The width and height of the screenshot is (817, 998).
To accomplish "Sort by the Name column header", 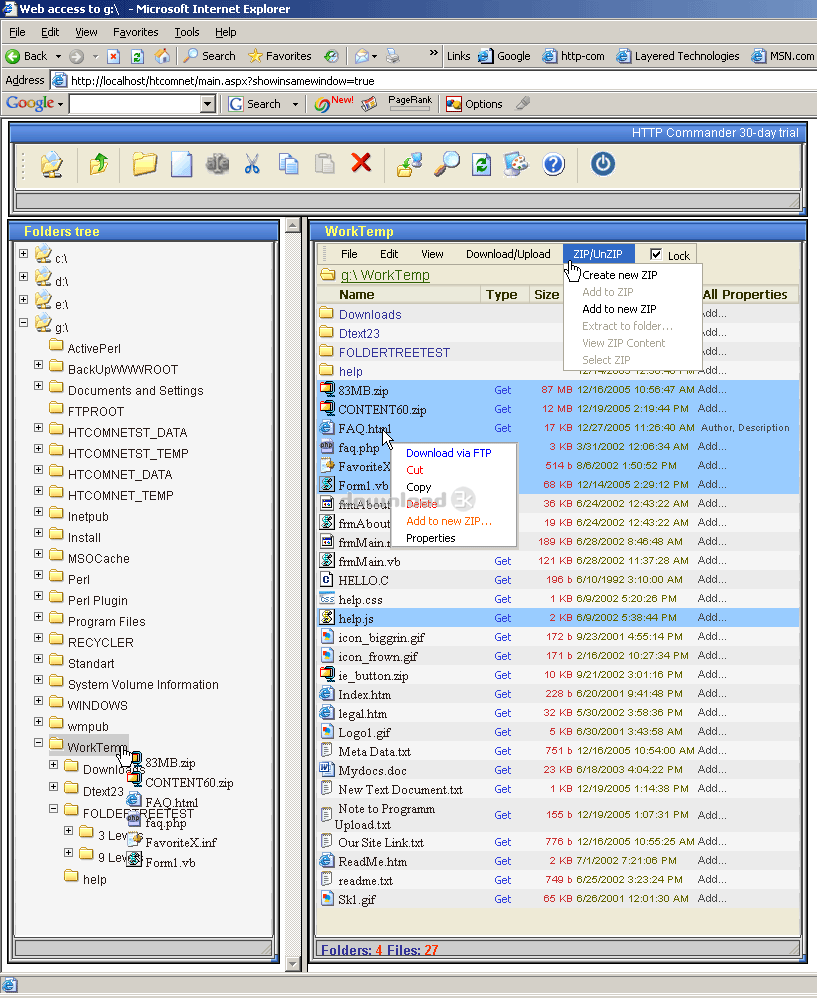I will point(356,295).
